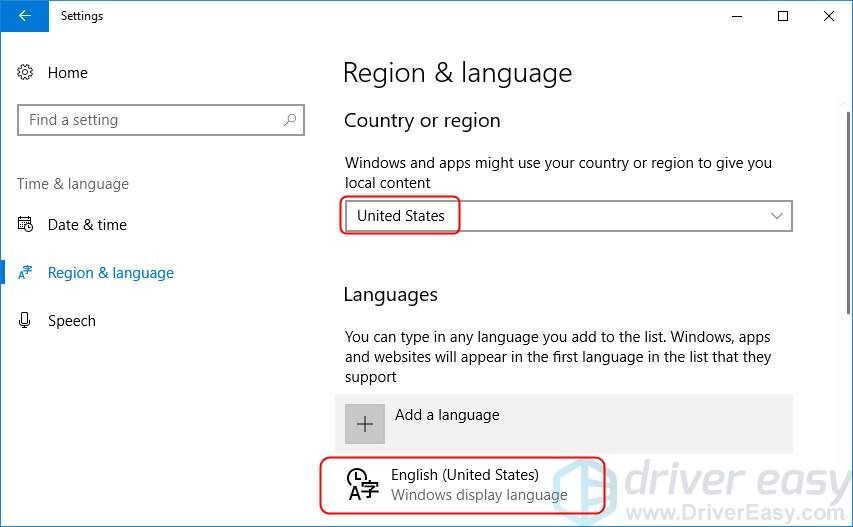Click the Speech microphone icon
The height and width of the screenshot is (527, 853).
coord(24,320)
